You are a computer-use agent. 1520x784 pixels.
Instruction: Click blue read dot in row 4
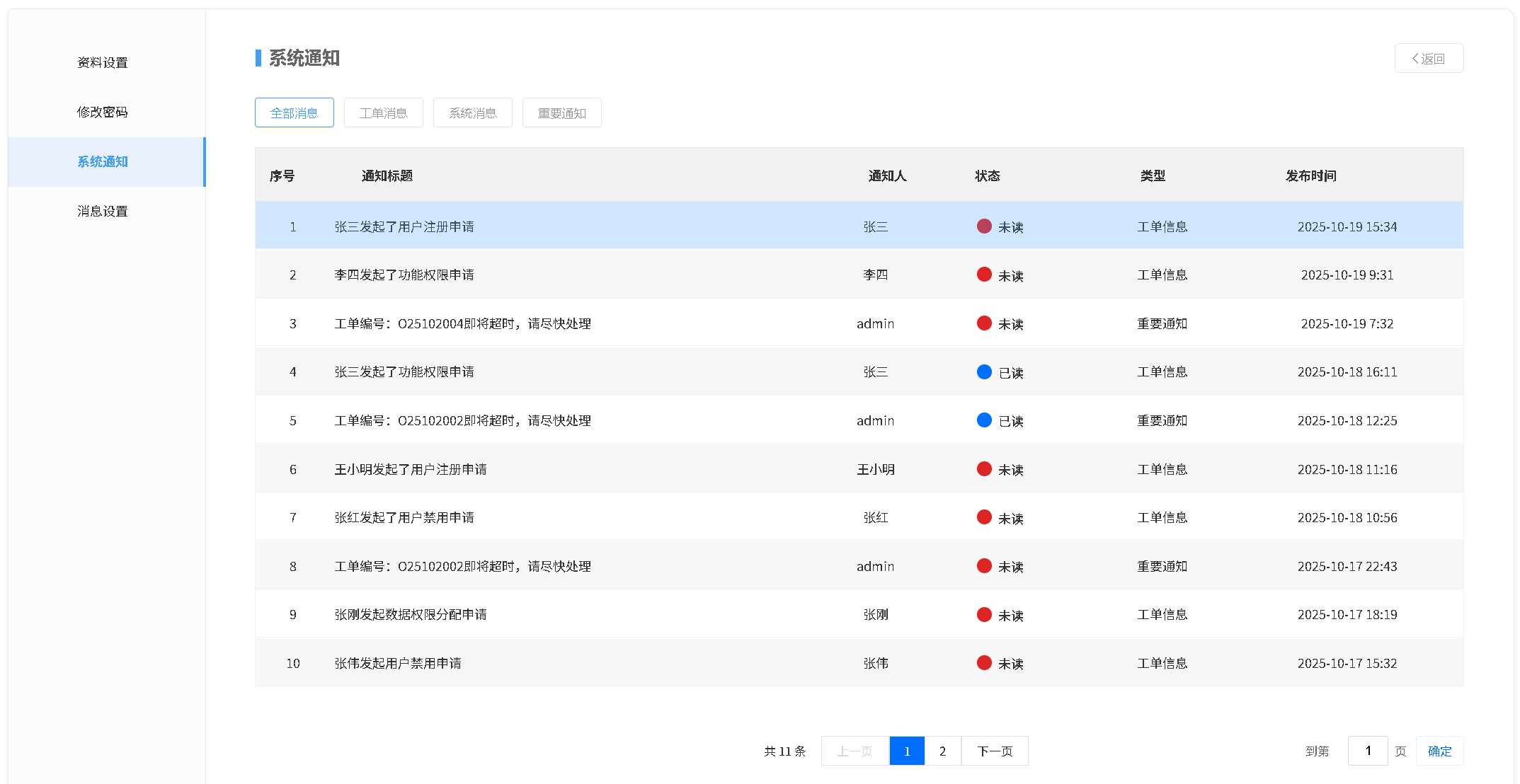coord(983,372)
